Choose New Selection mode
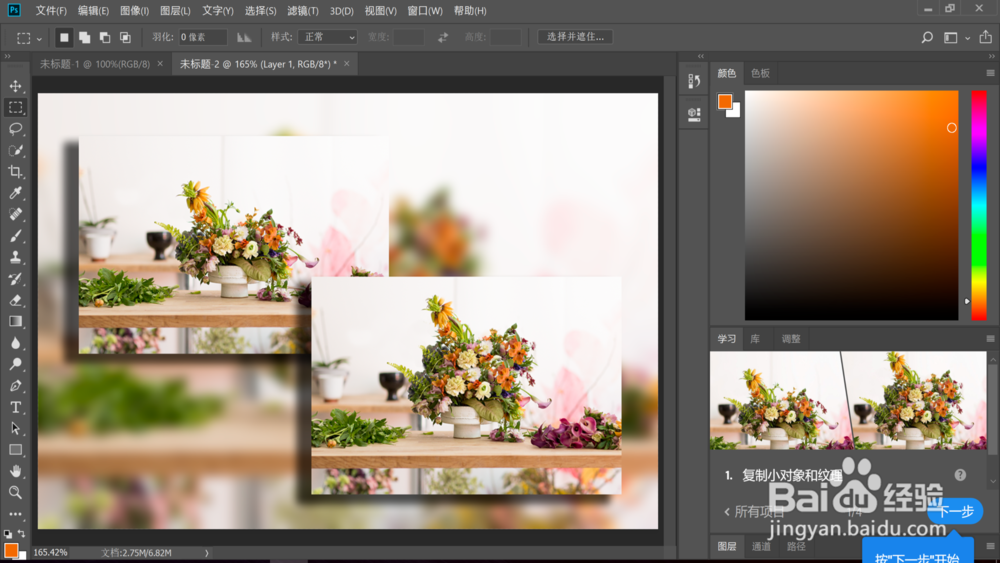Viewport: 1000px width, 563px height. tap(64, 38)
